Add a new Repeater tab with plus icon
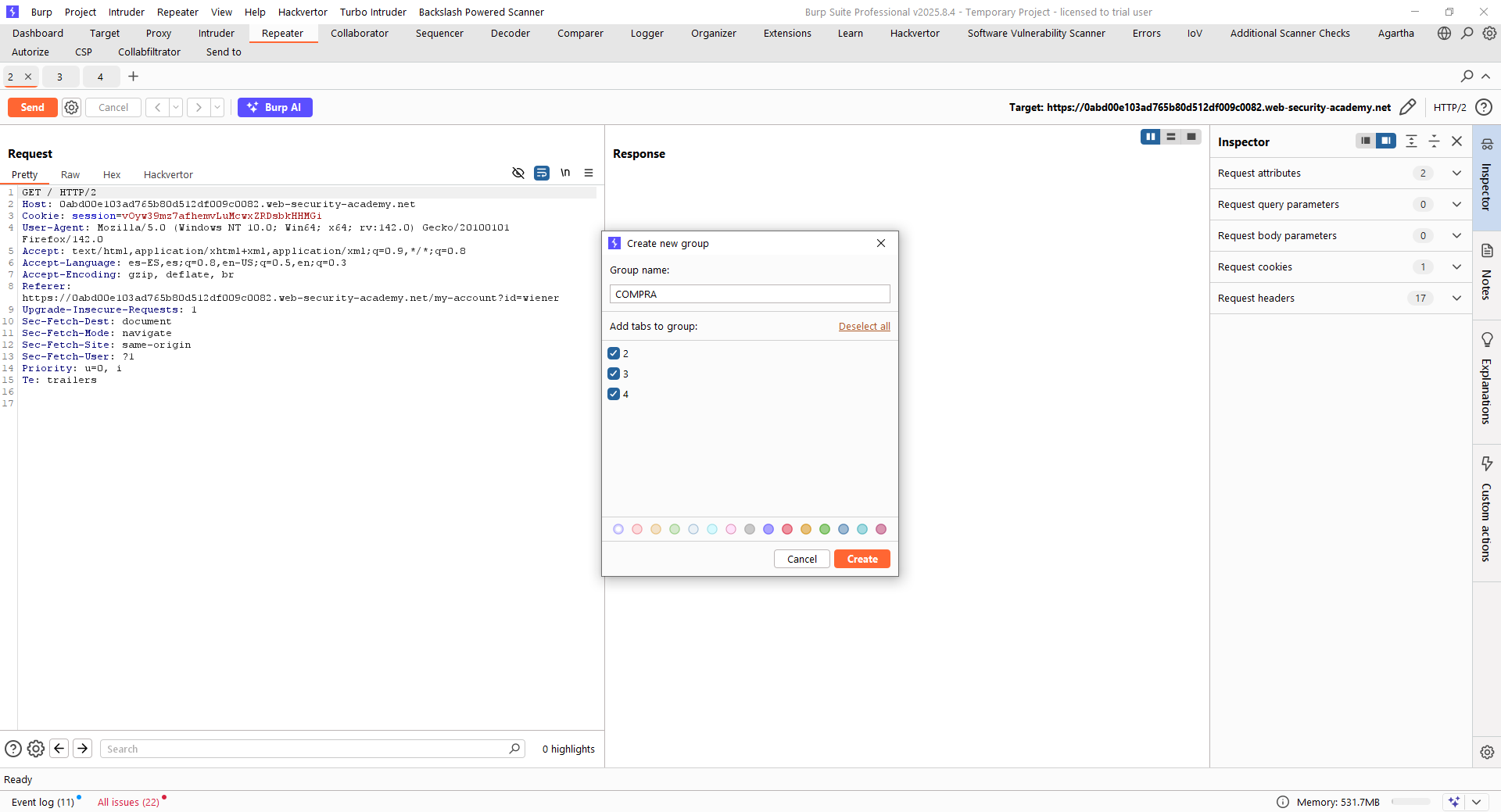This screenshot has width=1501, height=812. pyautogui.click(x=133, y=77)
